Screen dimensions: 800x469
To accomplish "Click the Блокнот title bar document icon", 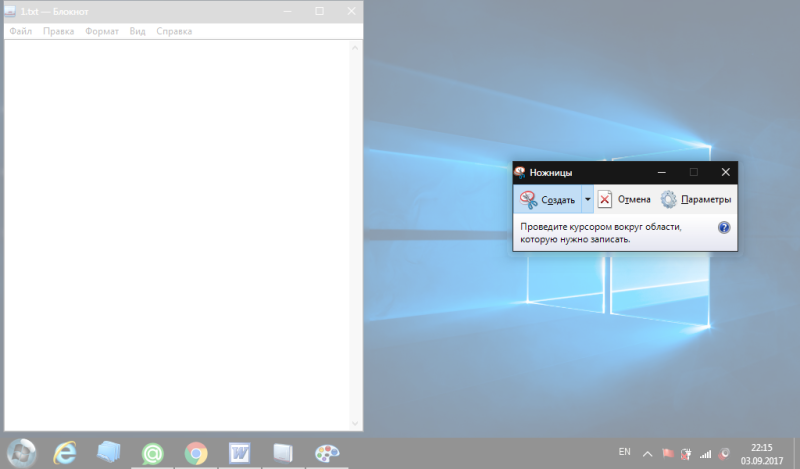I will pos(10,11).
